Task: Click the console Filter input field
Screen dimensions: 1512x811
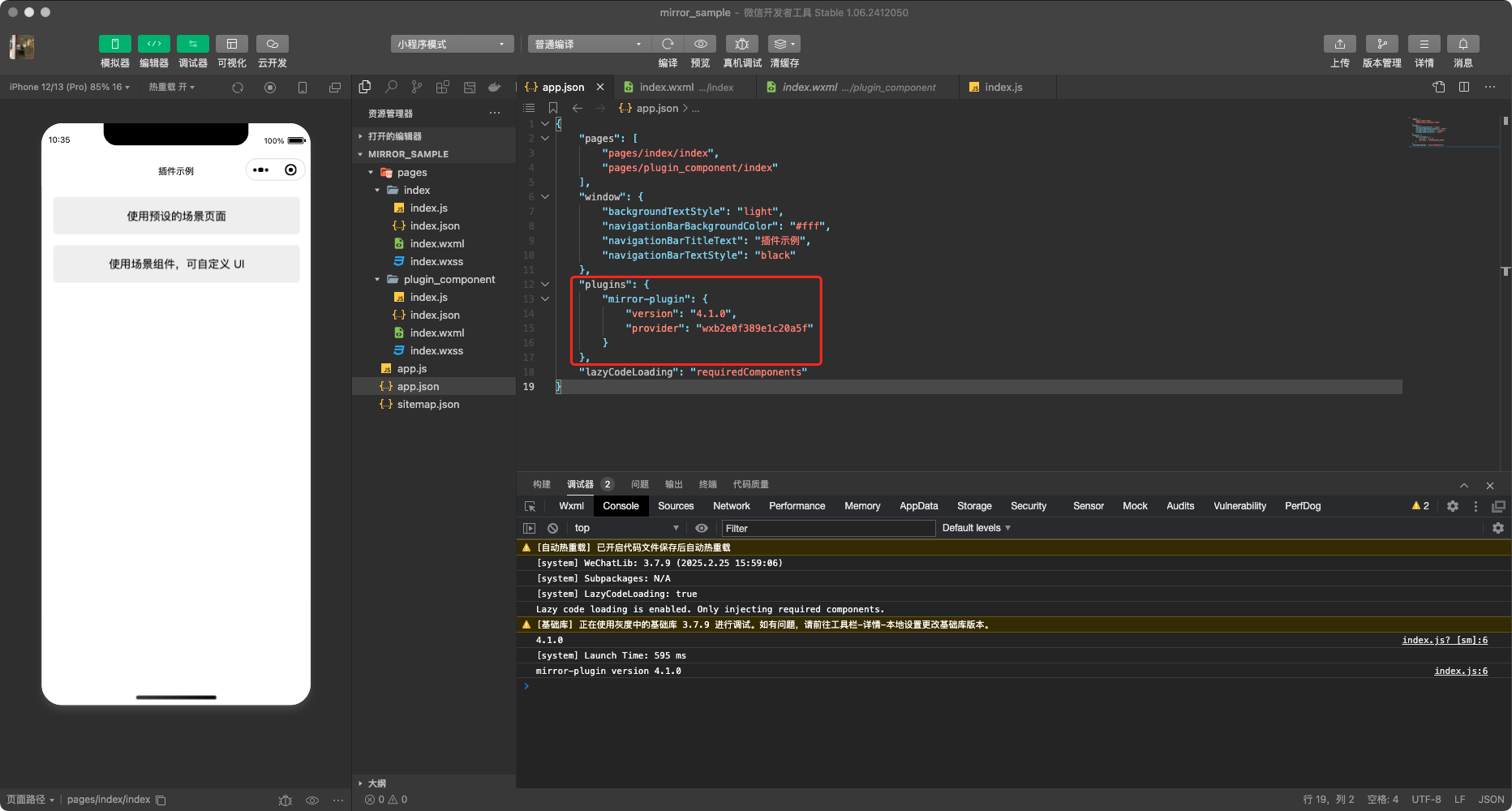Action: pyautogui.click(x=828, y=528)
